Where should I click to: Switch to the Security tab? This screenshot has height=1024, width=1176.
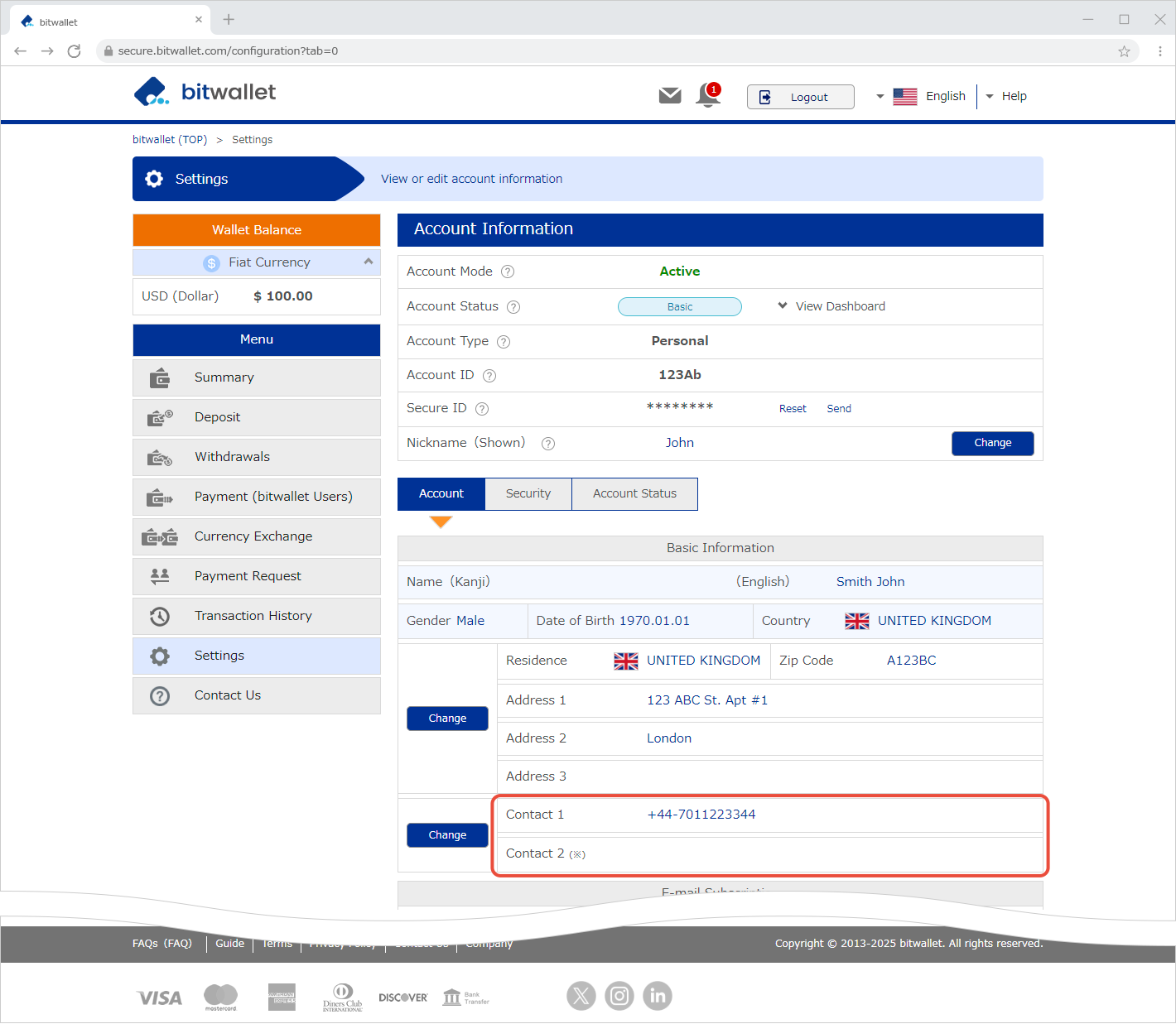pyautogui.click(x=528, y=493)
